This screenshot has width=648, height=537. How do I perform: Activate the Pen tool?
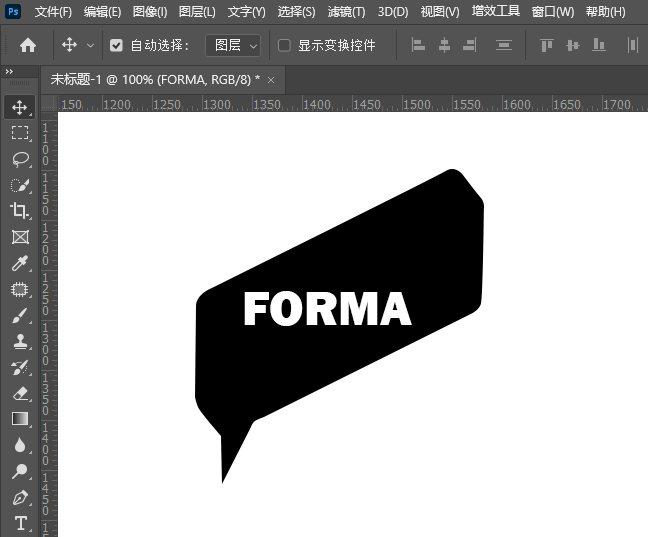point(20,497)
